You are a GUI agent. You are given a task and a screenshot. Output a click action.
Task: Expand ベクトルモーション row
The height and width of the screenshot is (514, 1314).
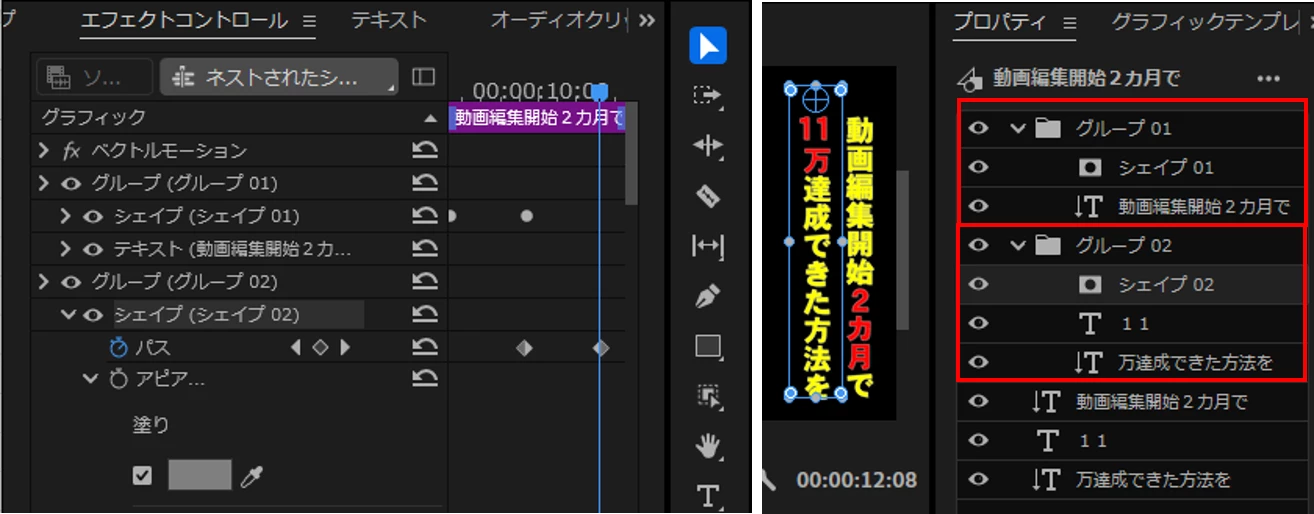point(43,151)
